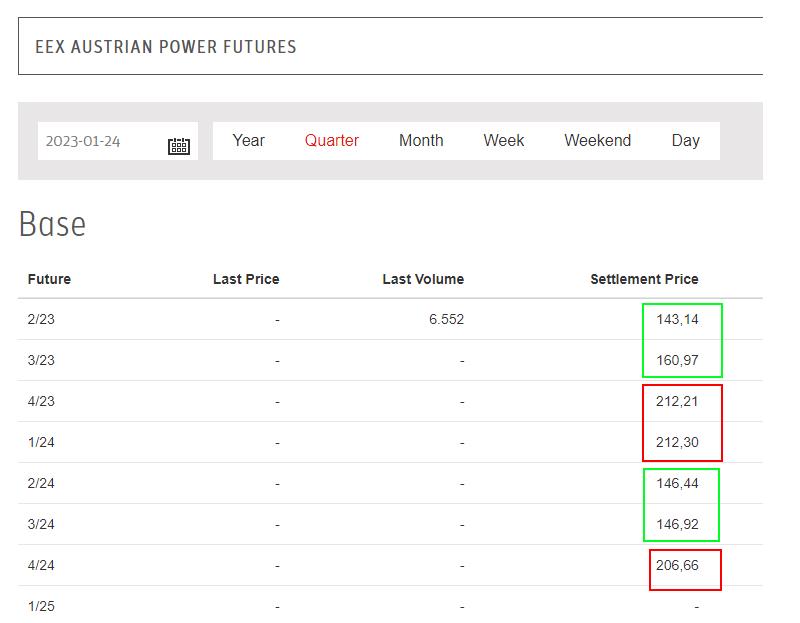Select the Weekend tab
This screenshot has height=623, width=800.
pos(597,140)
